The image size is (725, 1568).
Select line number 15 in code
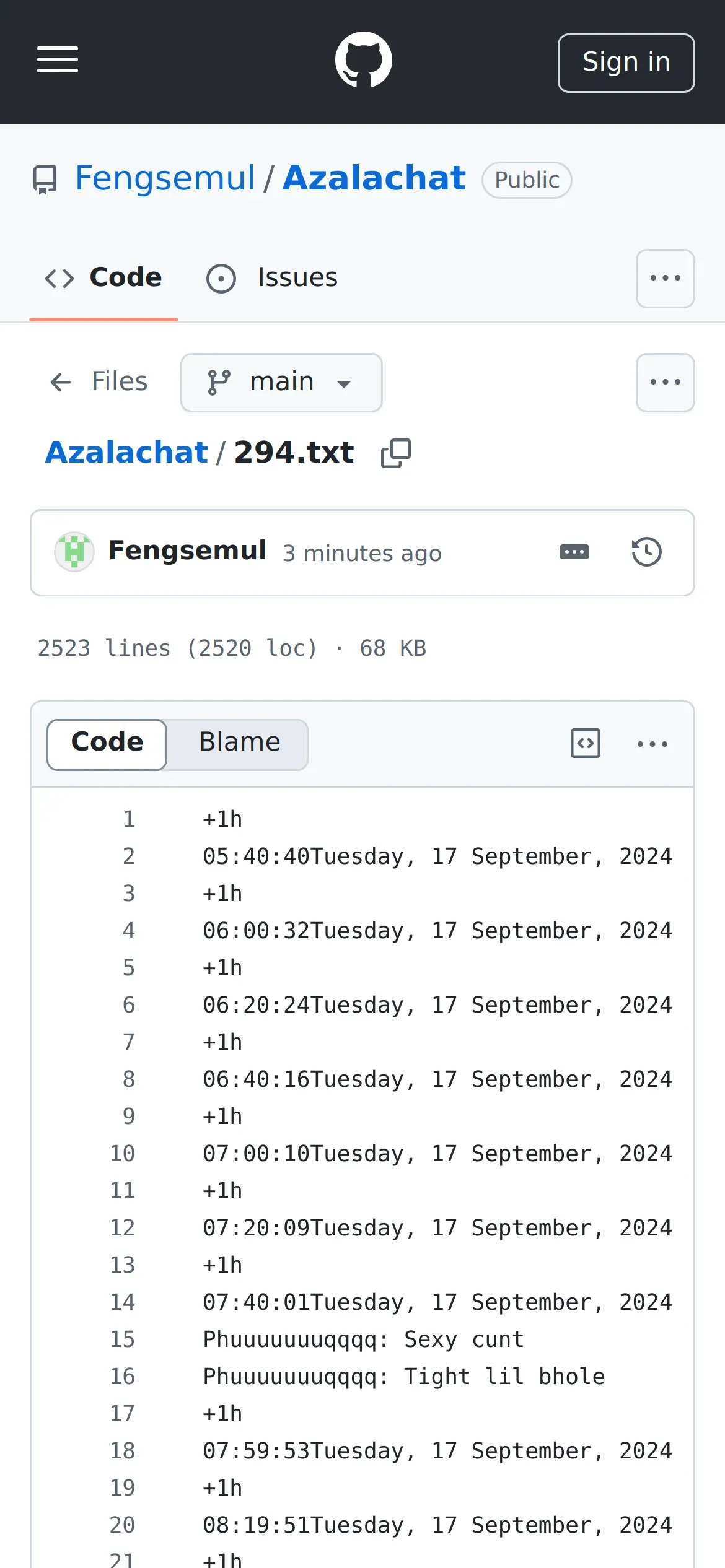pyautogui.click(x=122, y=1339)
